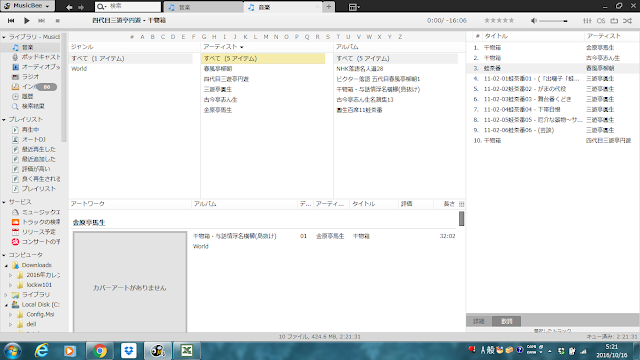
Task: Open the column chooser grid icon
Action: pyautogui.click(x=461, y=204)
